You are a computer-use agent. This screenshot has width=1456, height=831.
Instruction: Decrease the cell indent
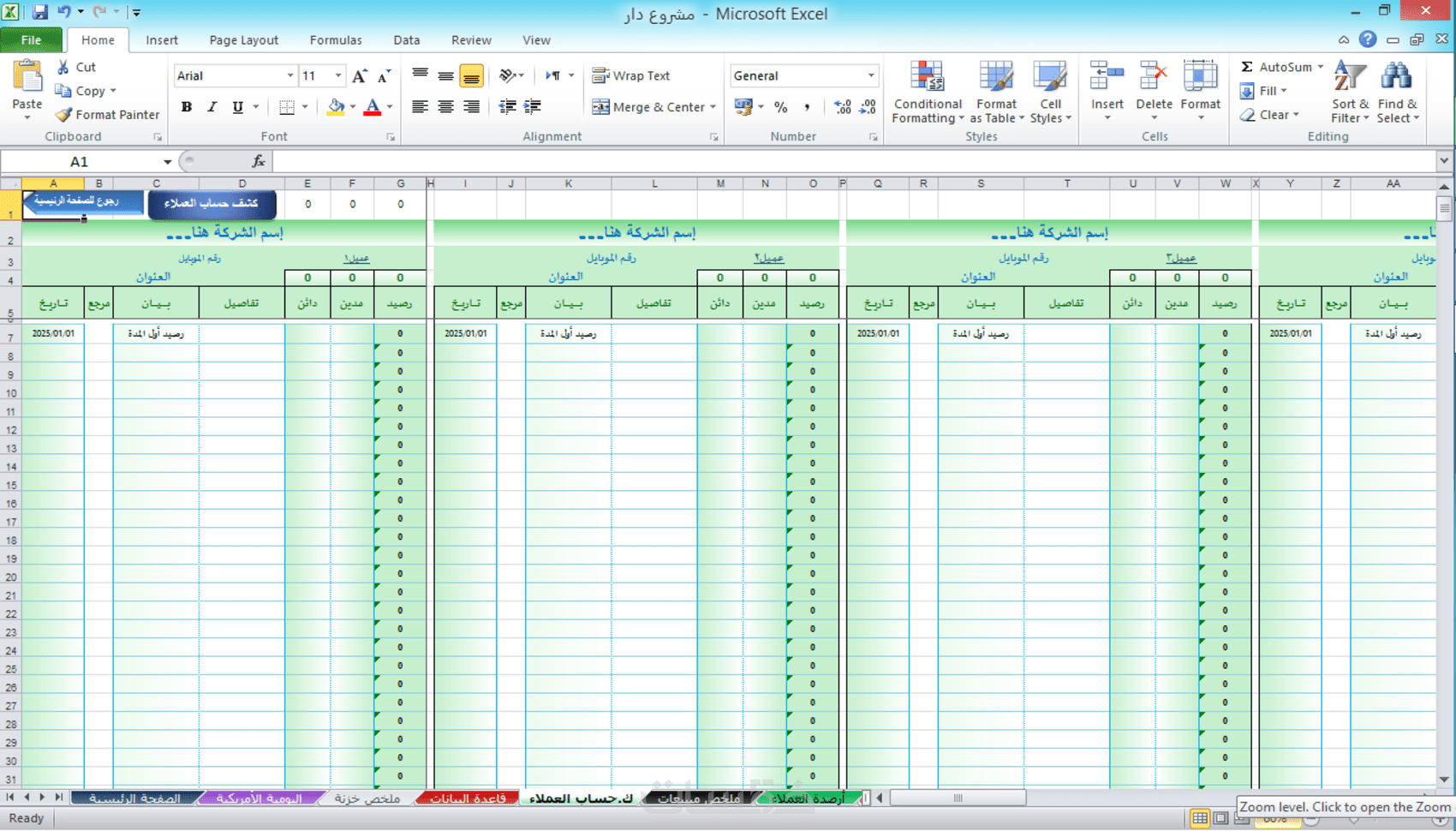[x=508, y=107]
